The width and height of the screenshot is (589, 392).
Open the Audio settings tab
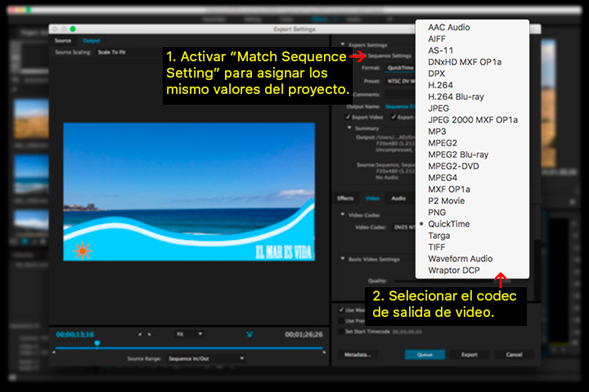pyautogui.click(x=398, y=198)
